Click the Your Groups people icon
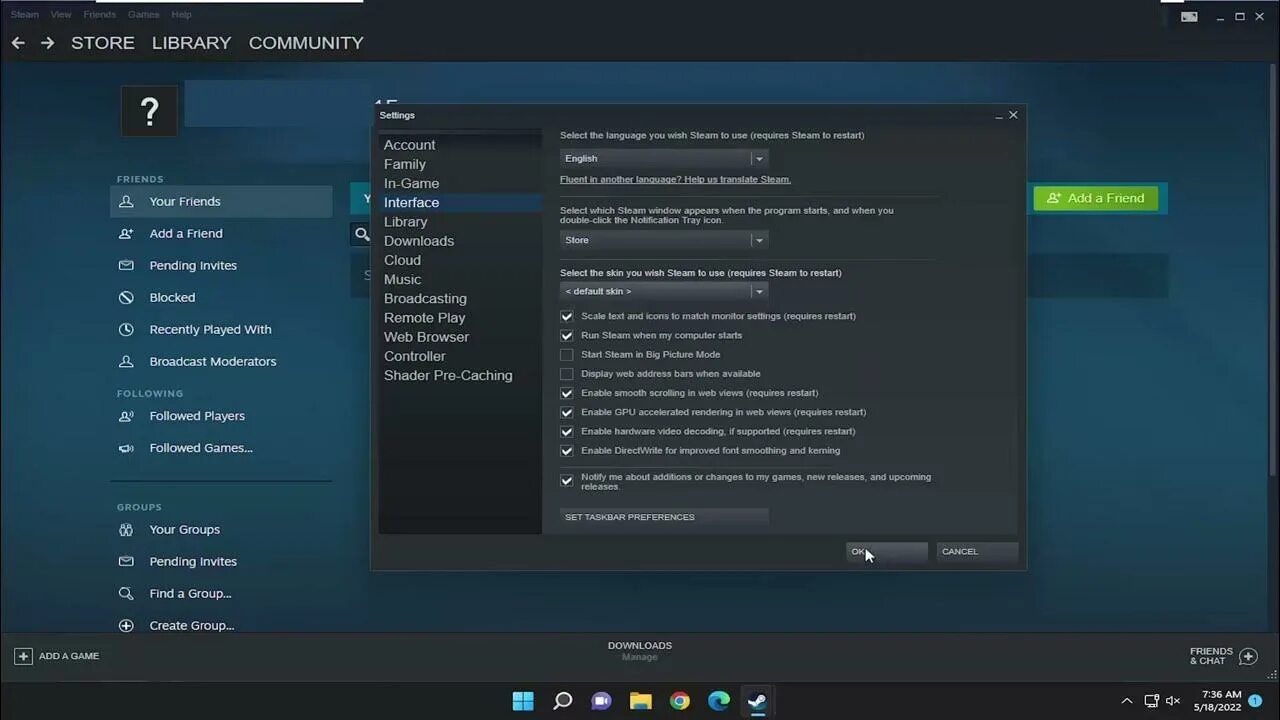Viewport: 1280px width, 720px height. click(x=126, y=529)
